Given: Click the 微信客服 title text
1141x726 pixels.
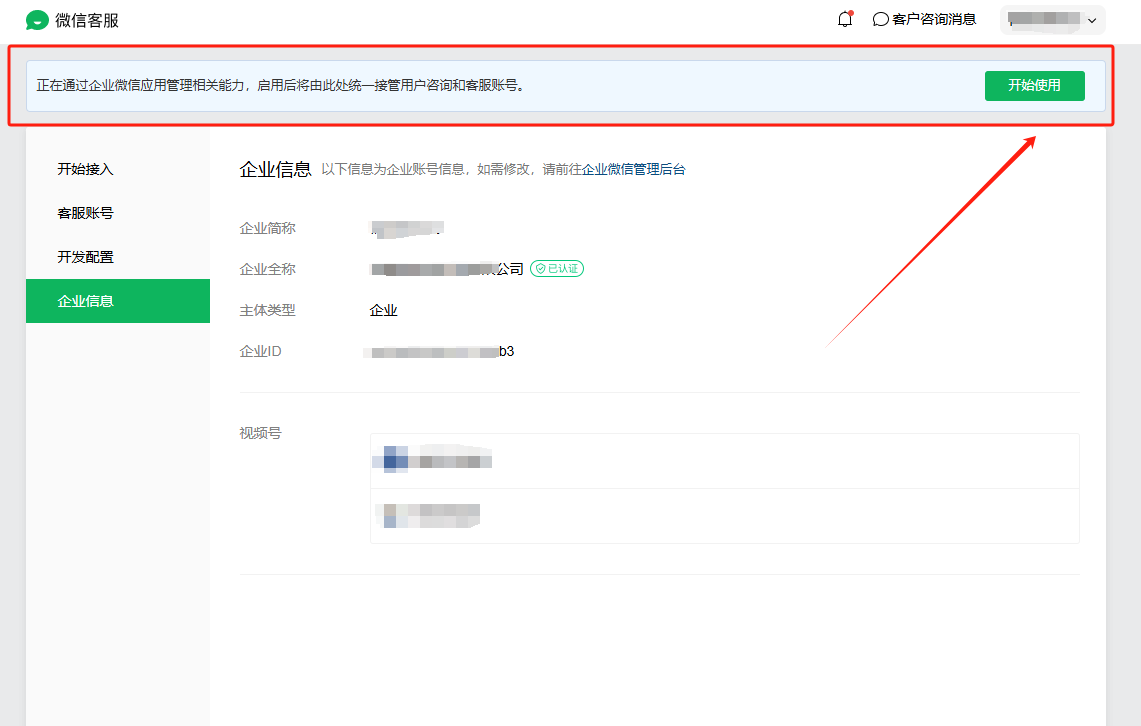Looking at the screenshot, I should click(x=87, y=20).
